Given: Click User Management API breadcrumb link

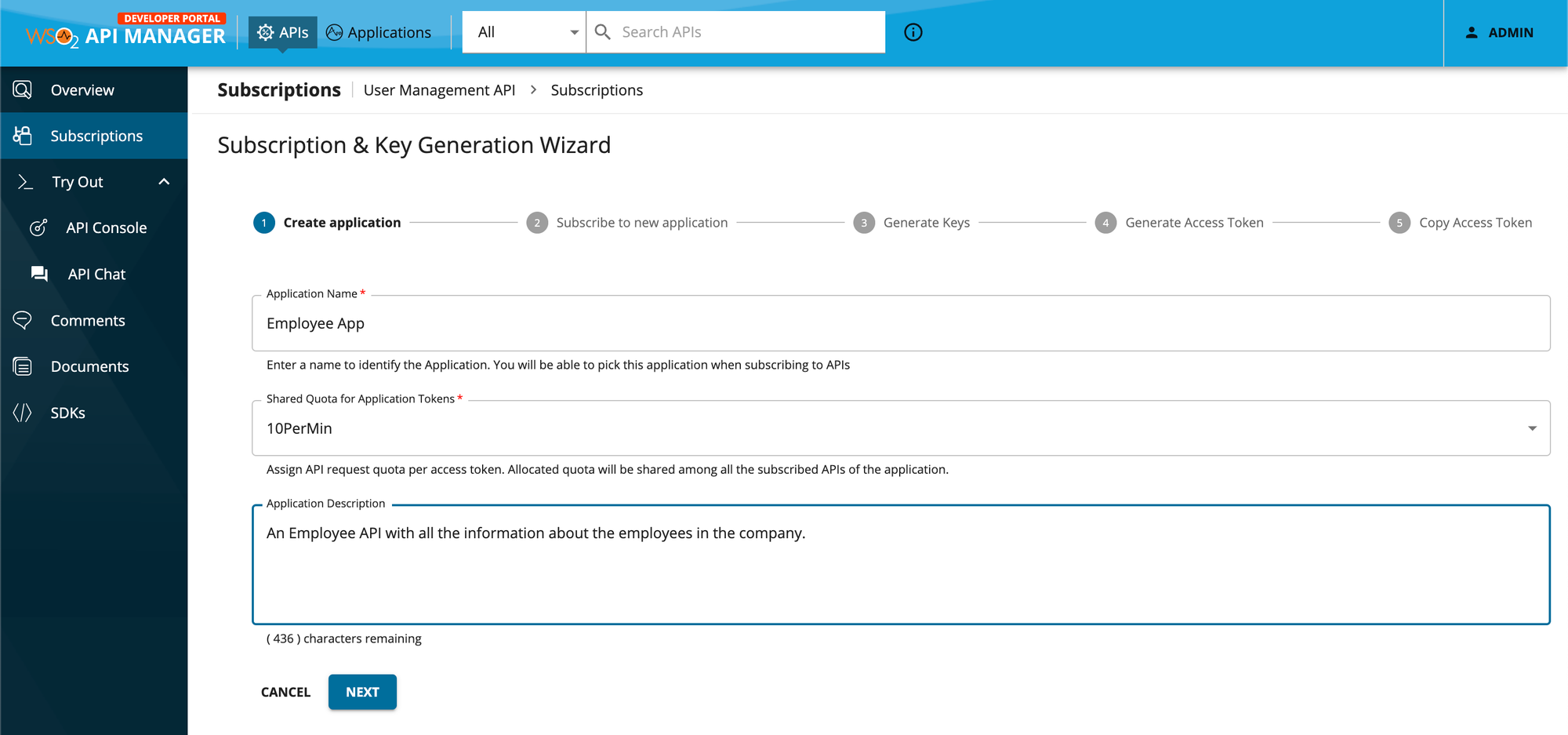Looking at the screenshot, I should (x=439, y=90).
